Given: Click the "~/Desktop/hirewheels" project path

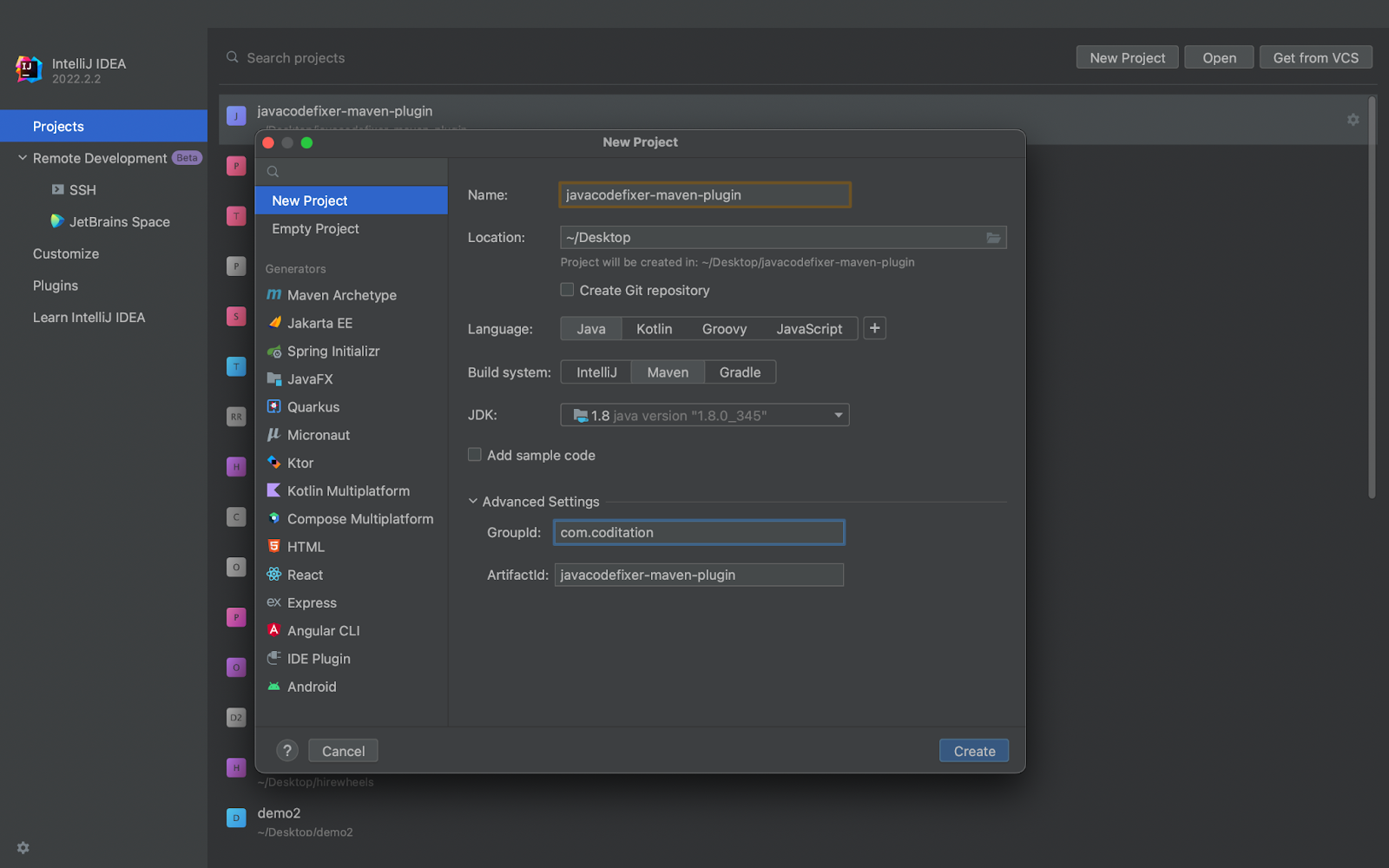Looking at the screenshot, I should [316, 782].
